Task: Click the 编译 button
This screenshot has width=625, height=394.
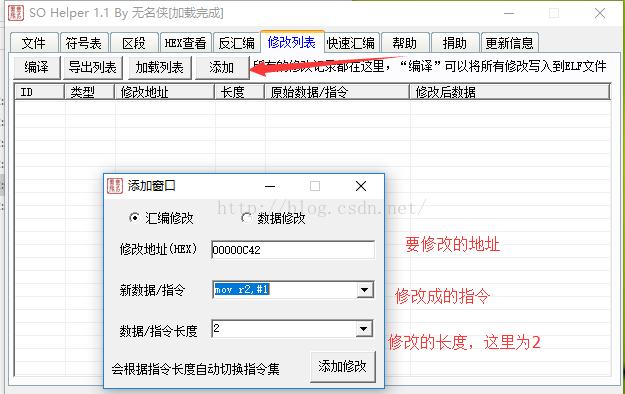Action: pyautogui.click(x=37, y=67)
